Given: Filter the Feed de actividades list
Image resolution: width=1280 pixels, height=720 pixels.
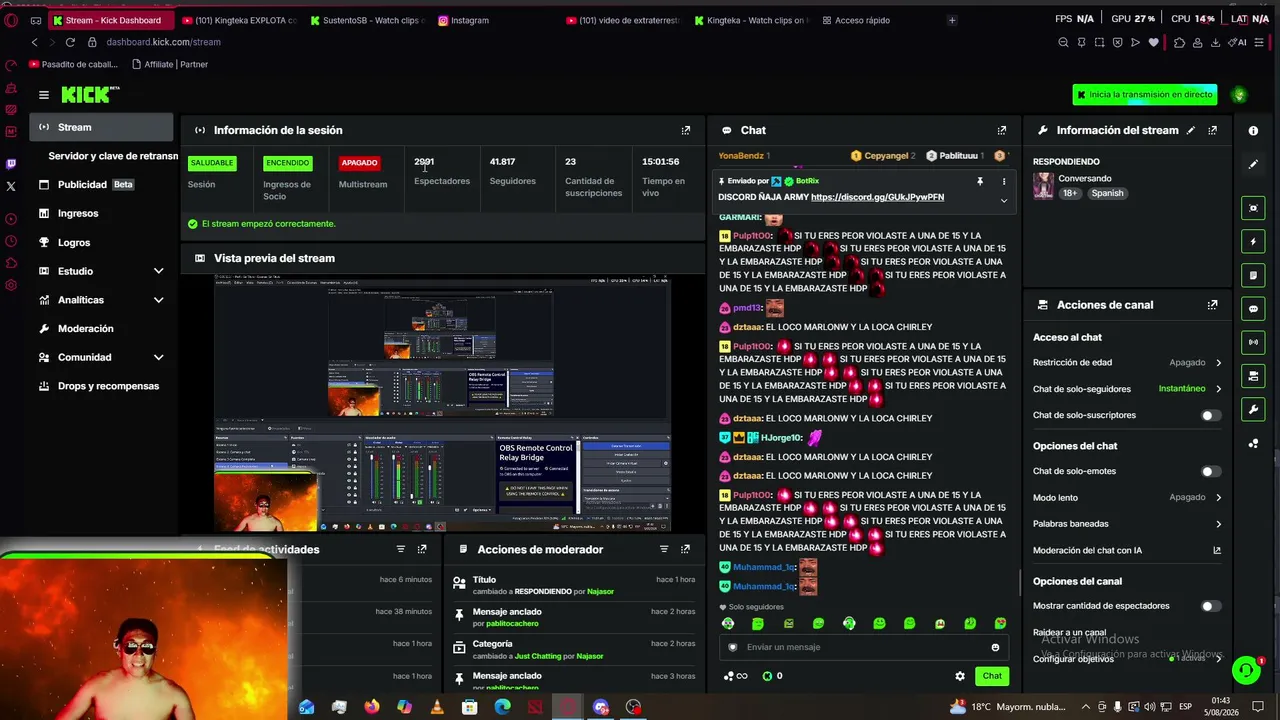Looking at the screenshot, I should click(401, 549).
